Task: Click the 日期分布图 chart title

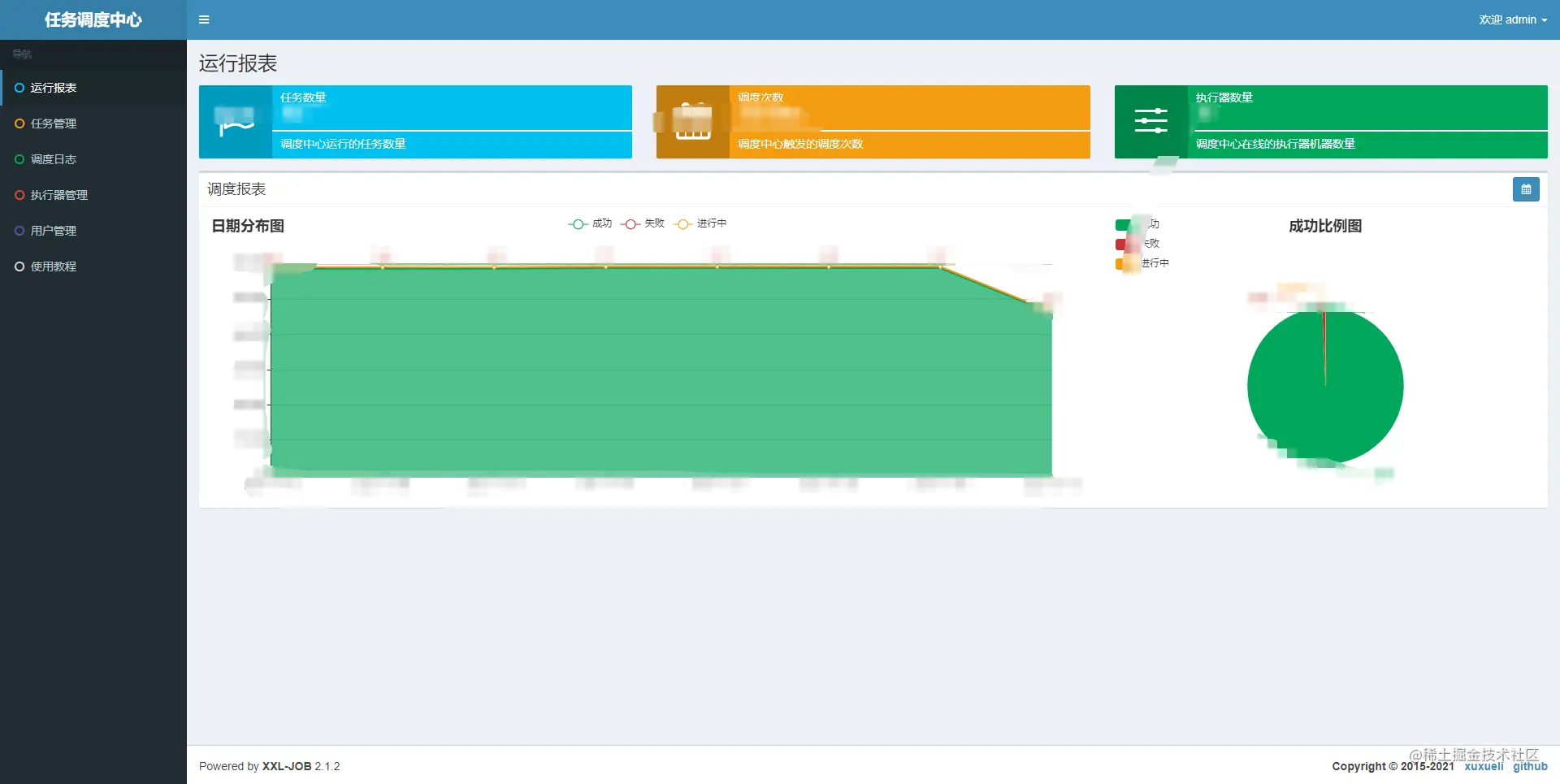Action: 248,226
